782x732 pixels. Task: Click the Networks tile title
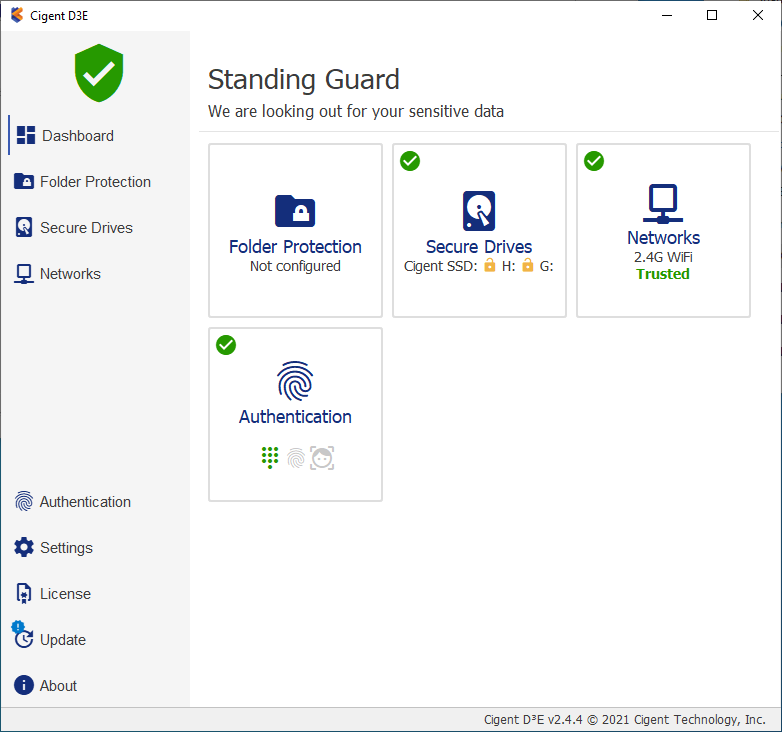663,238
